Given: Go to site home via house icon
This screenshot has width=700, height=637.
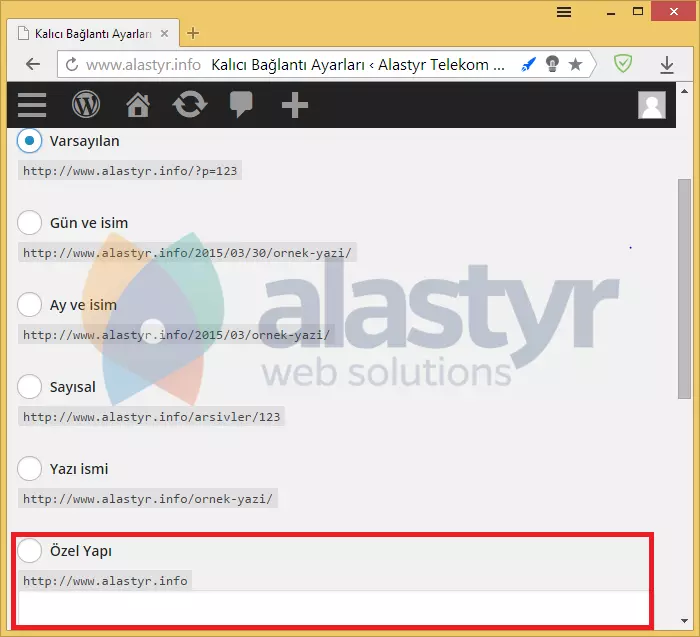Looking at the screenshot, I should tap(138, 105).
